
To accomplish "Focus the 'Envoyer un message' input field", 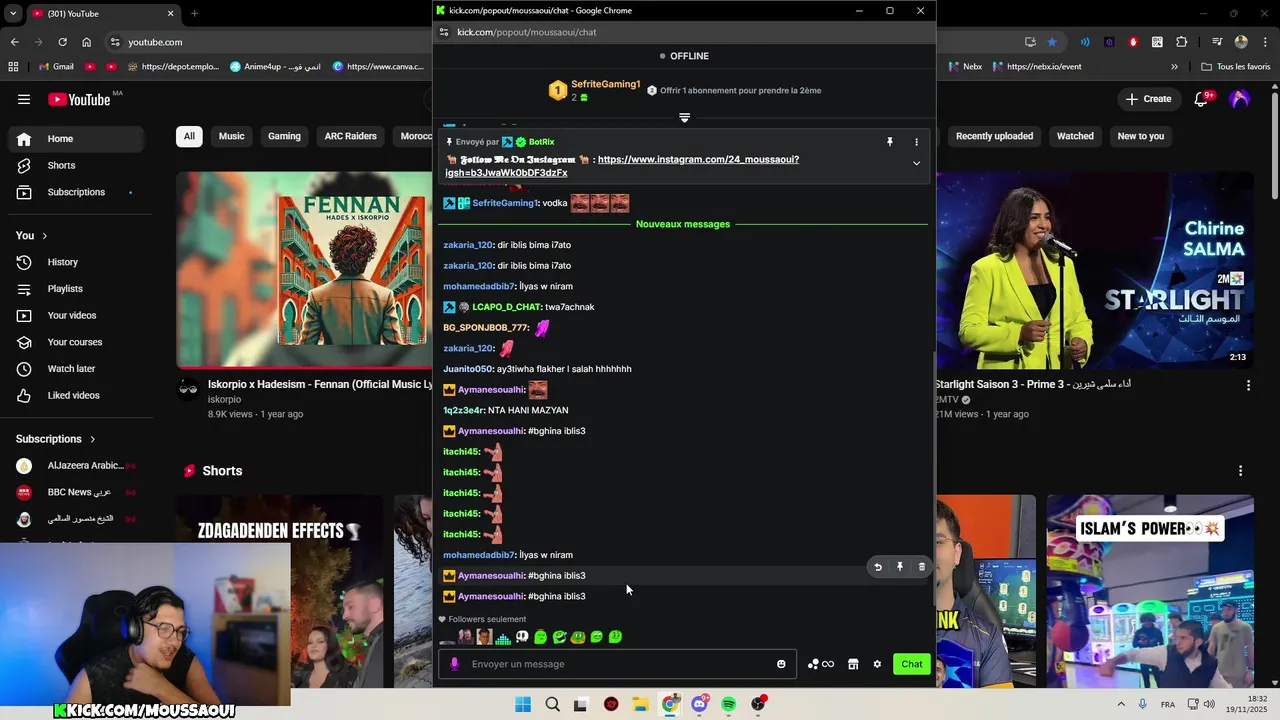I will (617, 664).
